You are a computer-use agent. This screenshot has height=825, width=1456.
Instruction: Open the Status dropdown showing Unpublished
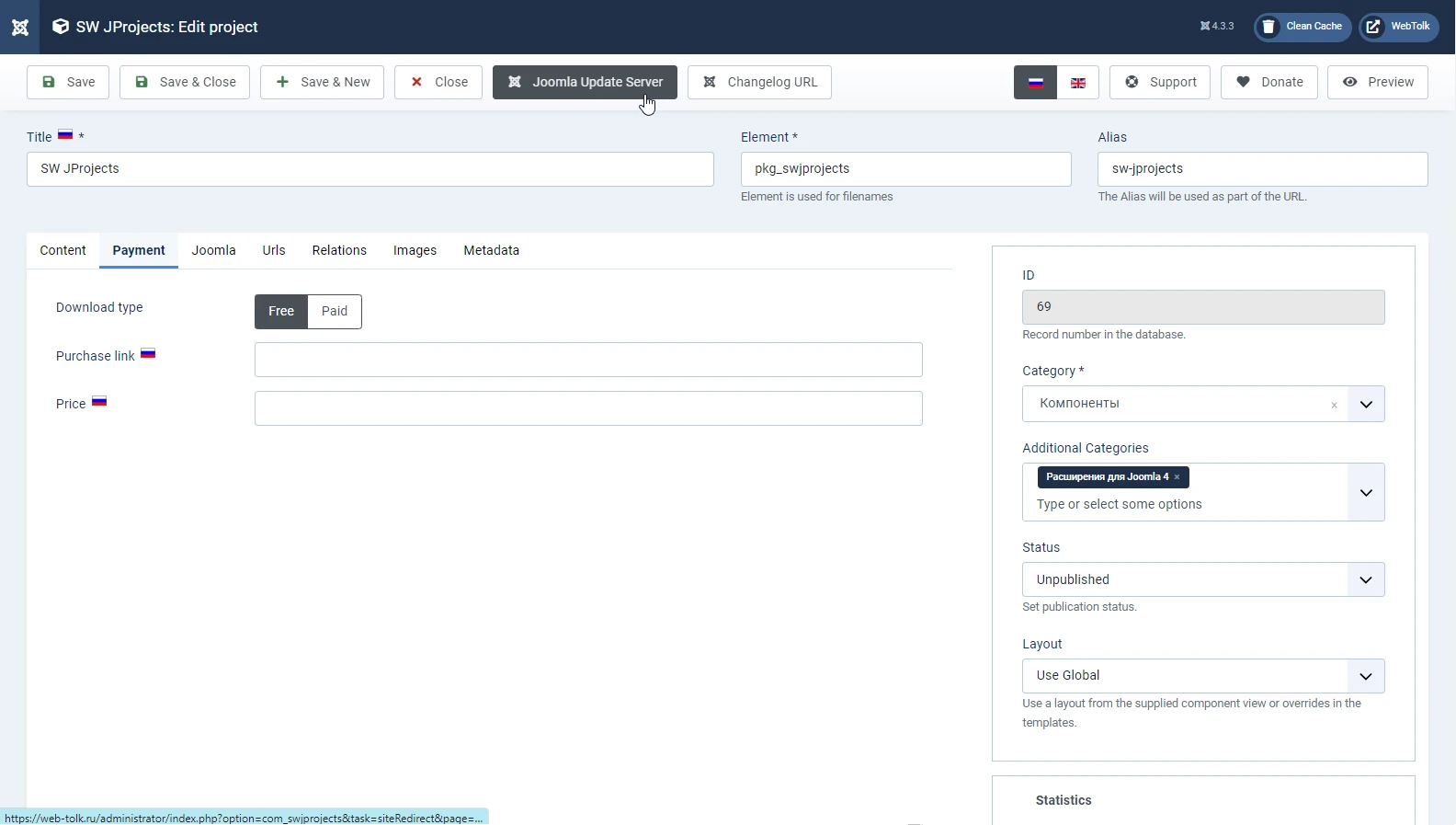[x=1202, y=580]
